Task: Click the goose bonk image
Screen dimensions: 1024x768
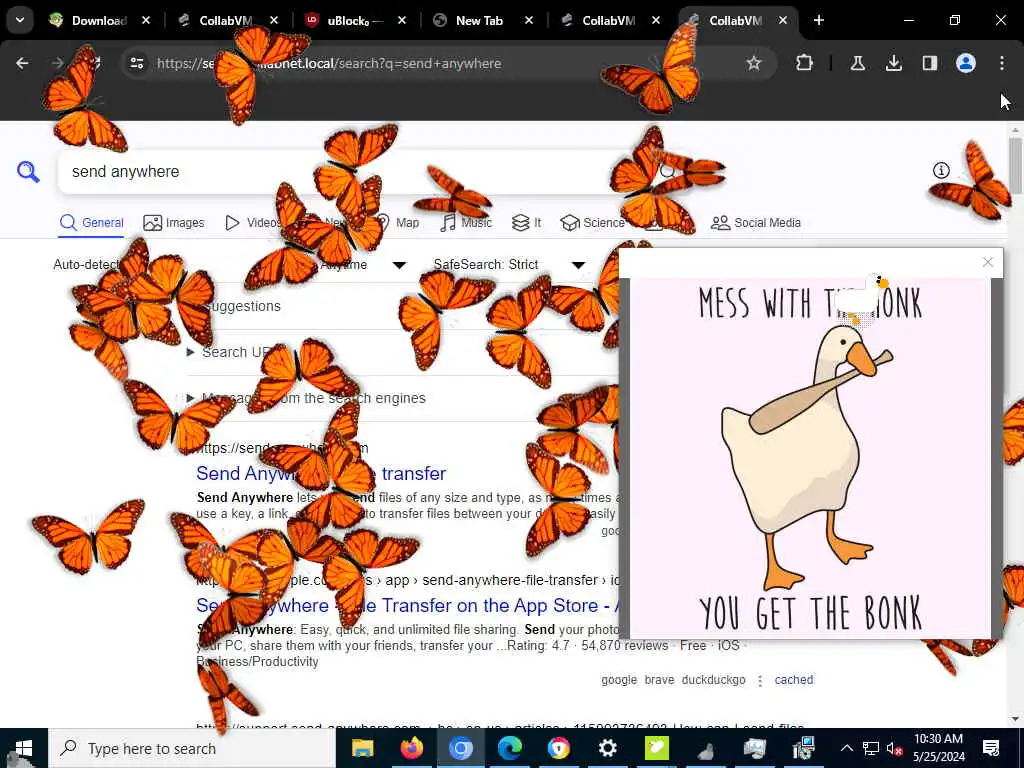Action: click(810, 458)
